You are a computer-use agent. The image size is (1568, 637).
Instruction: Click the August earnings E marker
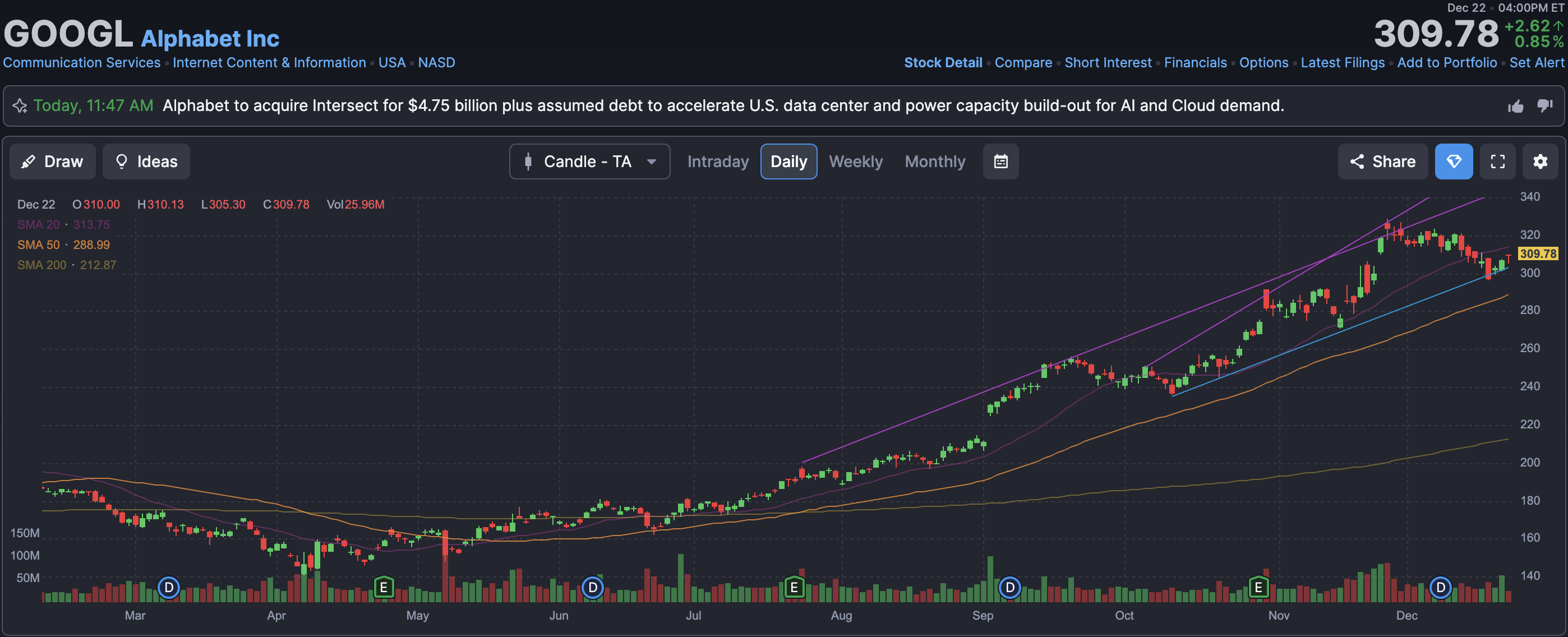(x=794, y=588)
